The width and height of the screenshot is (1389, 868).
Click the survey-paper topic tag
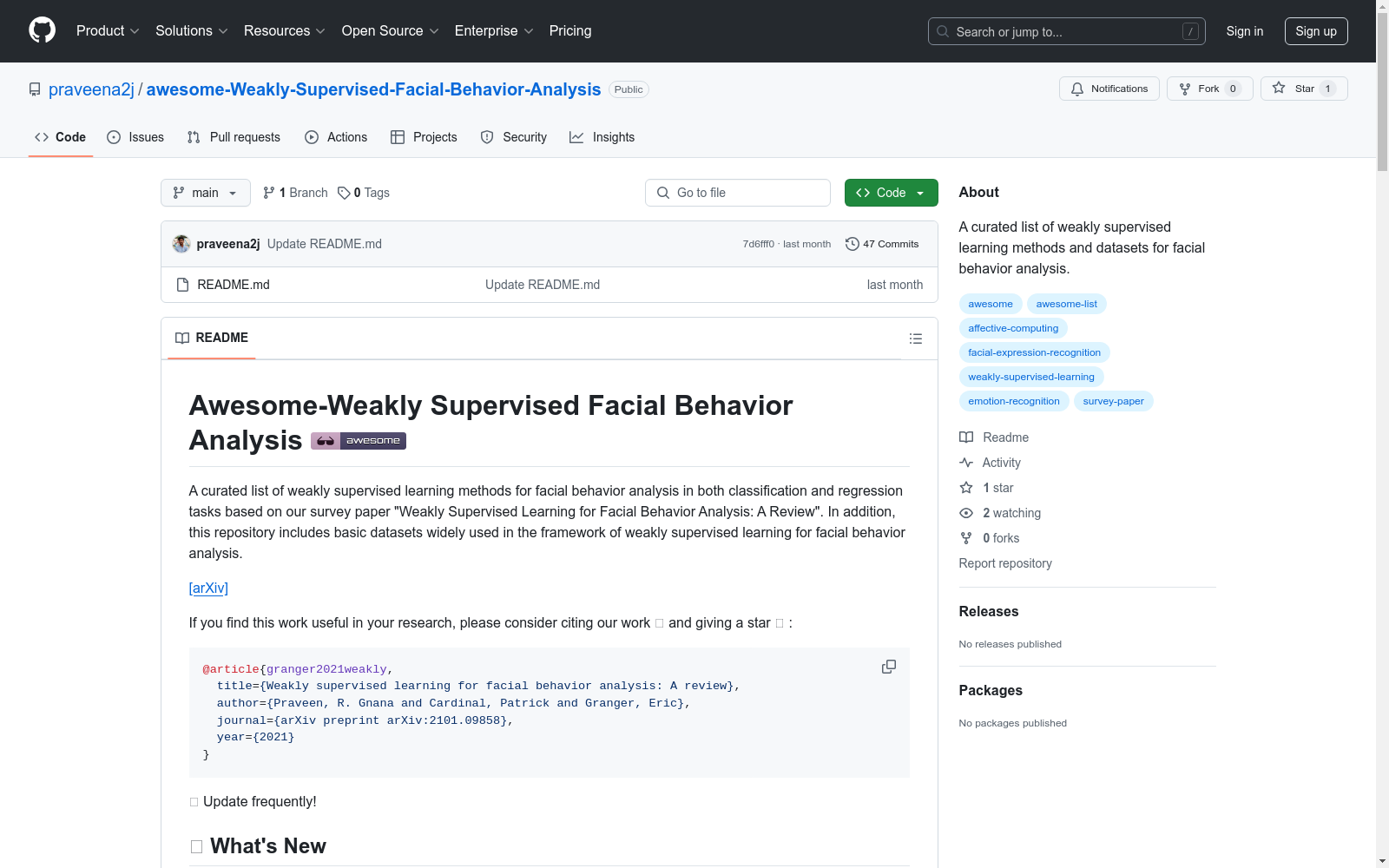(x=1114, y=401)
